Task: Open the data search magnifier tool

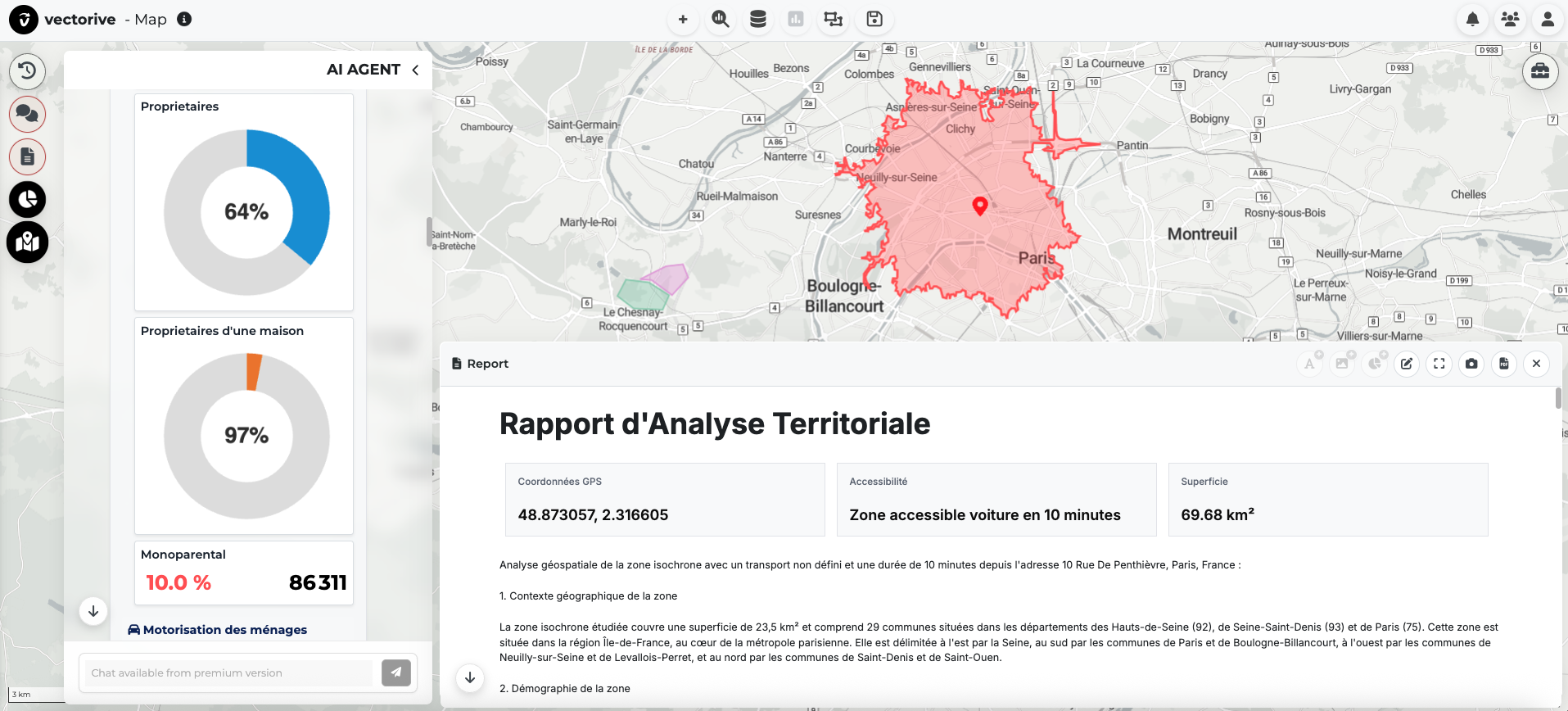Action: pos(721,19)
